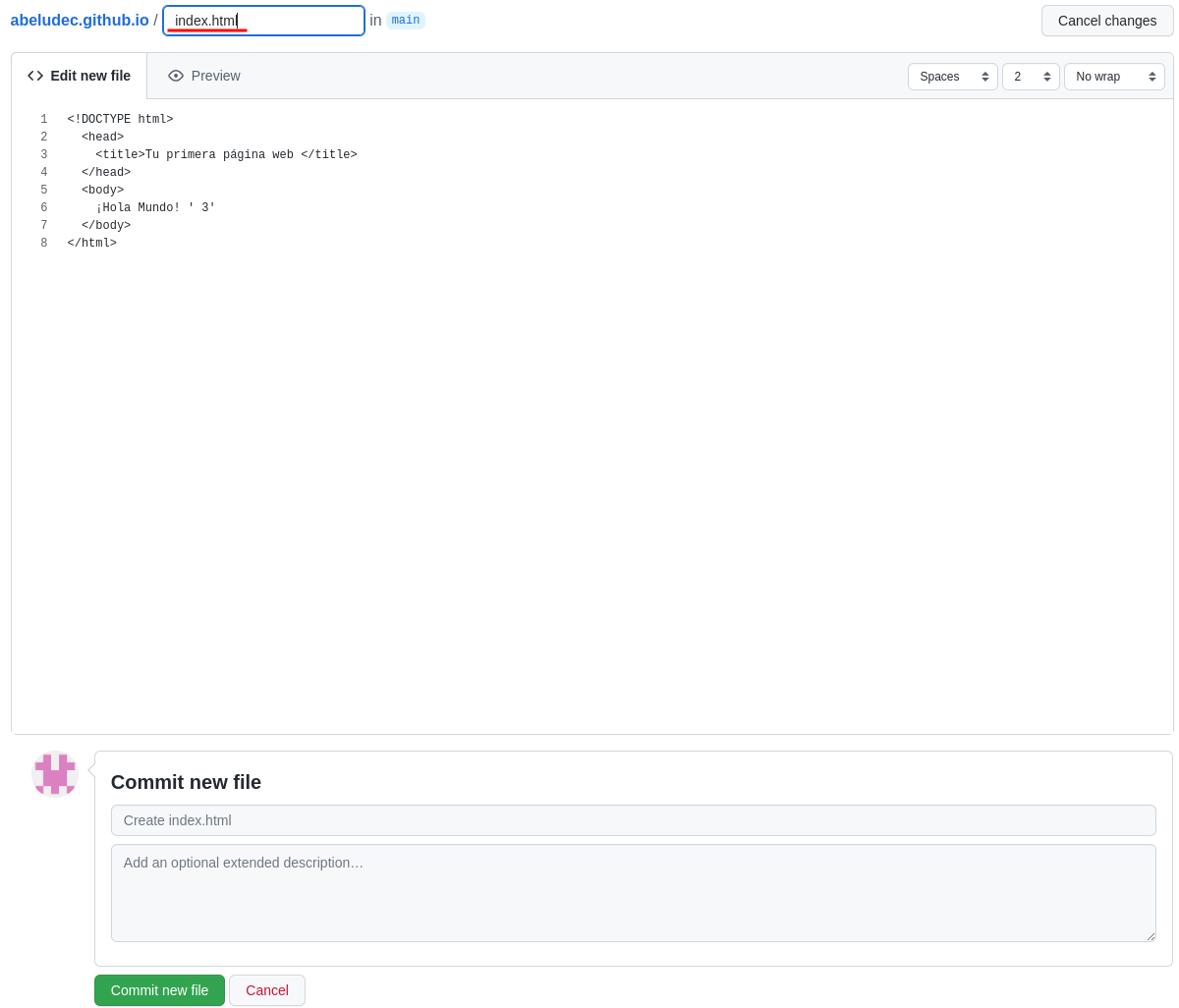
Task: Click the stepper arrows beside the indent size
Action: 1049,76
